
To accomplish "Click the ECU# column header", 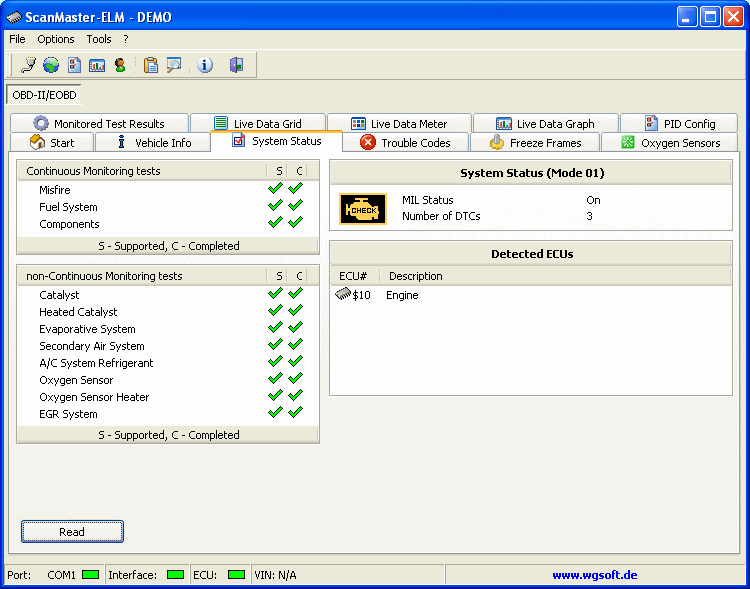I will [354, 276].
